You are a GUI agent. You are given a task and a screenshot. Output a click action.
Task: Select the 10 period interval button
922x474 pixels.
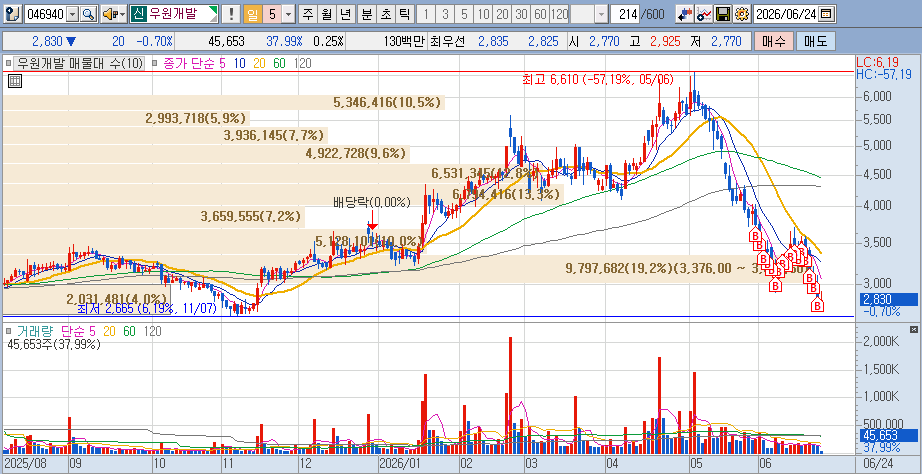tap(484, 14)
